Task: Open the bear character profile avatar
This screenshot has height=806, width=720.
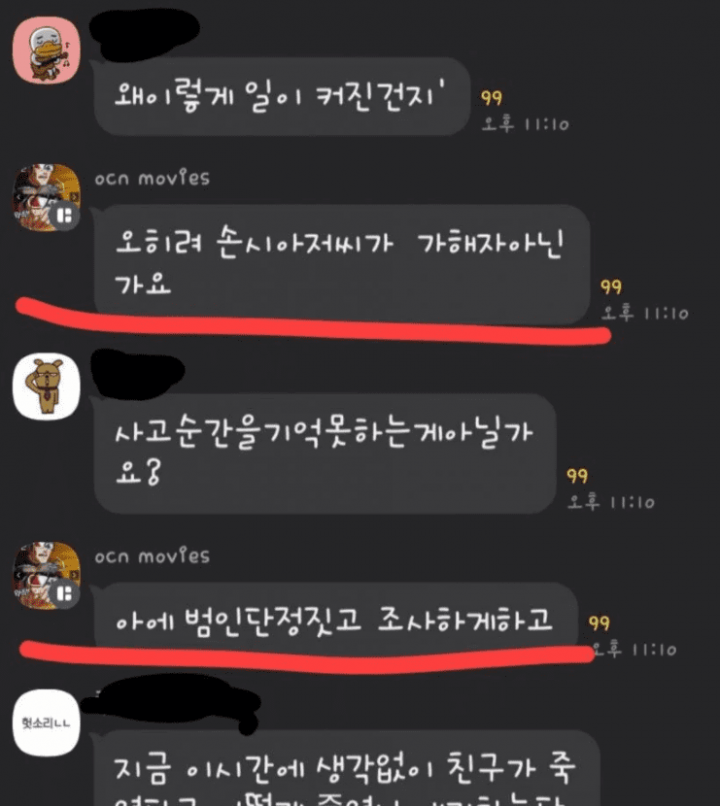Action: click(x=46, y=387)
